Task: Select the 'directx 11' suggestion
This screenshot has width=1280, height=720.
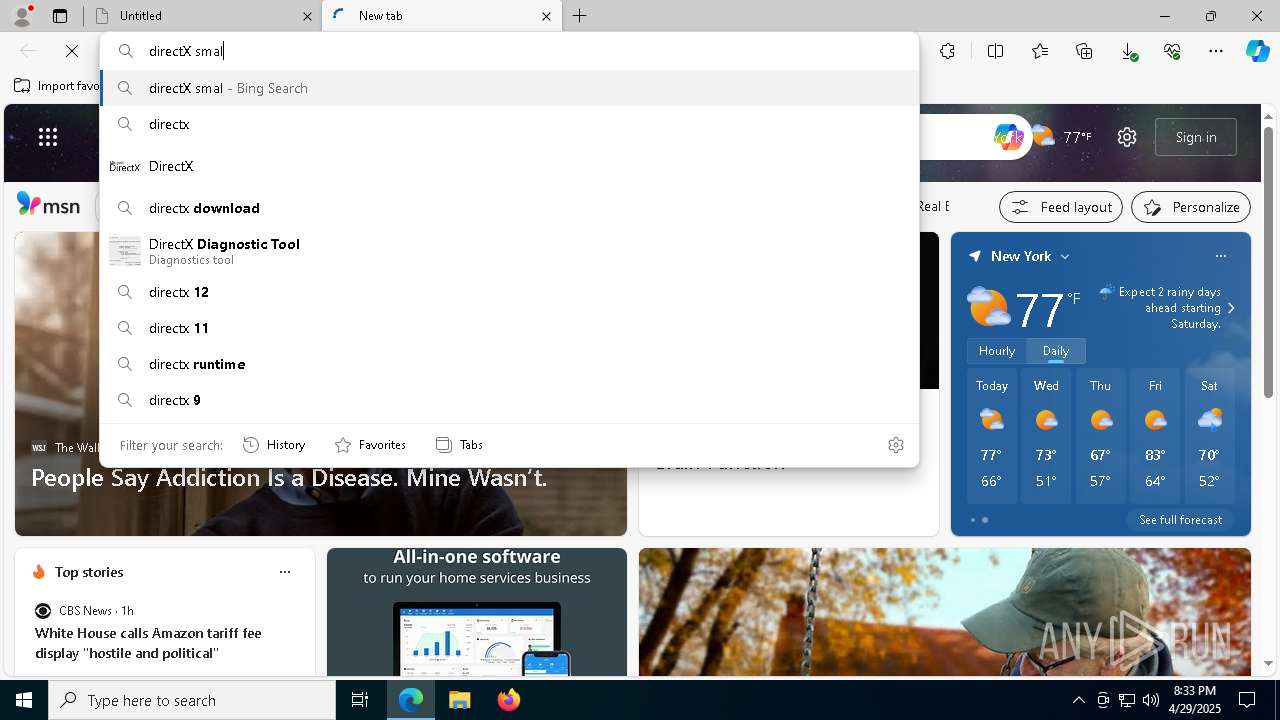Action: 509,328
